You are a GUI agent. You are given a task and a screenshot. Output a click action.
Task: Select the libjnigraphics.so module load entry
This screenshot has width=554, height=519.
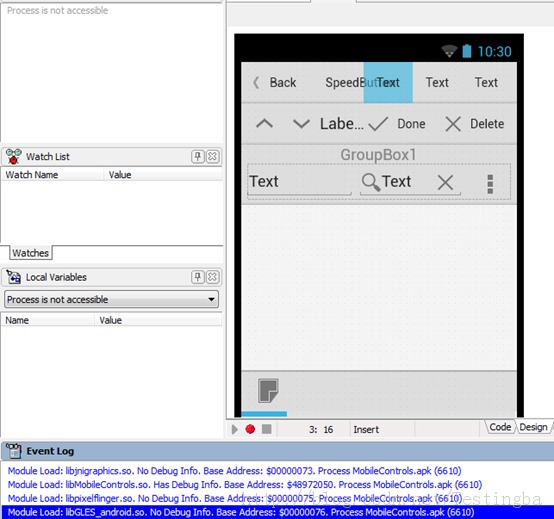click(x=235, y=471)
